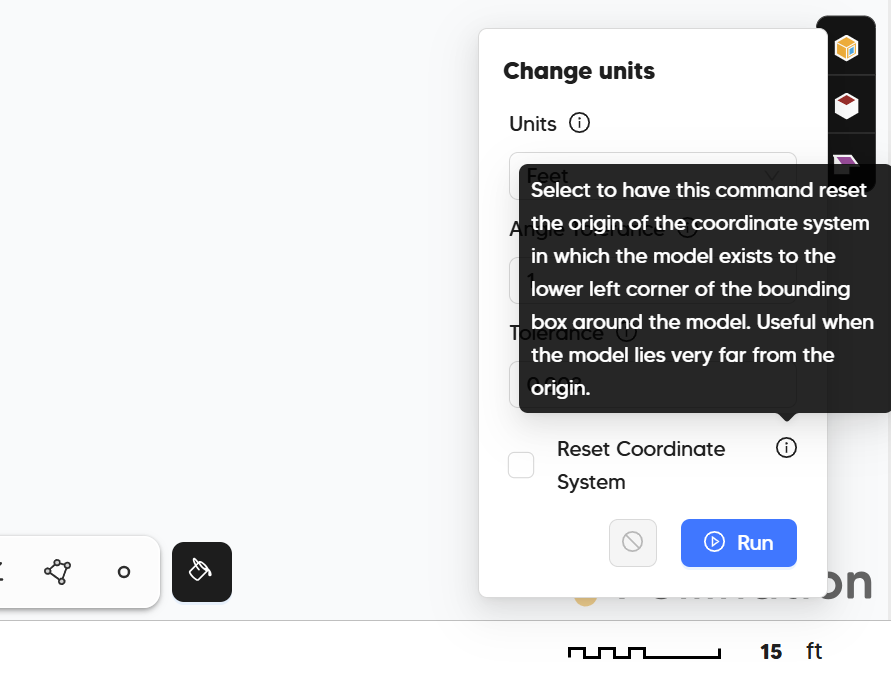Image resolution: width=891 pixels, height=681 pixels.
Task: Click the Reset Coordinate System label text
Action: (x=640, y=465)
